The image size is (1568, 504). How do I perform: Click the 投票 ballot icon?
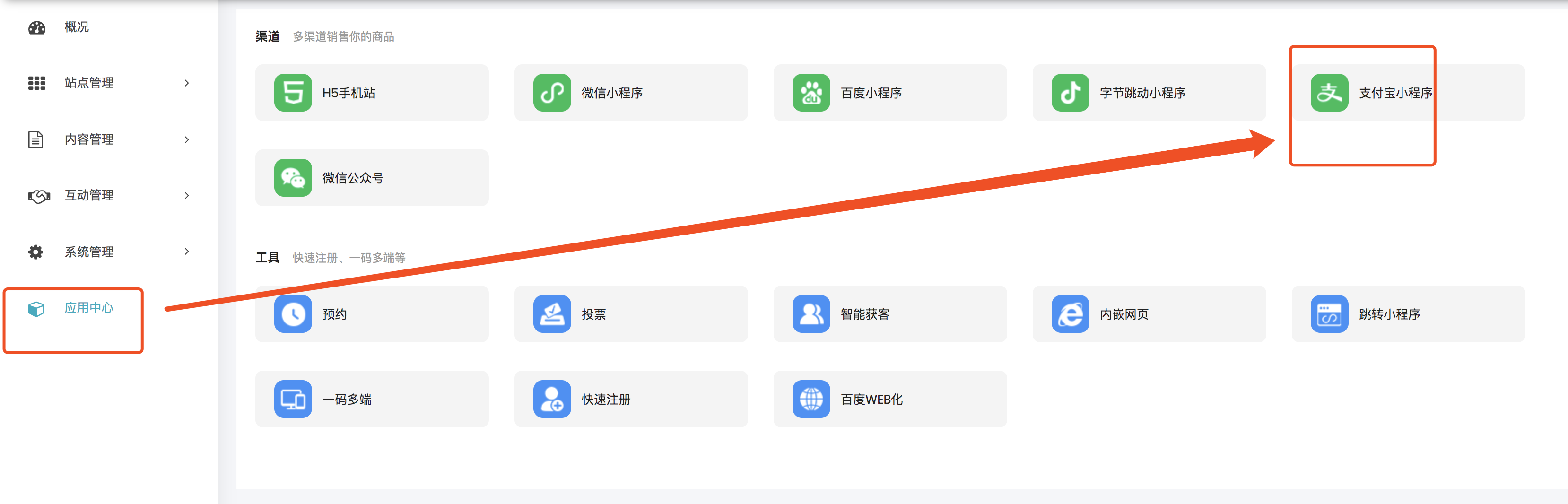(552, 314)
